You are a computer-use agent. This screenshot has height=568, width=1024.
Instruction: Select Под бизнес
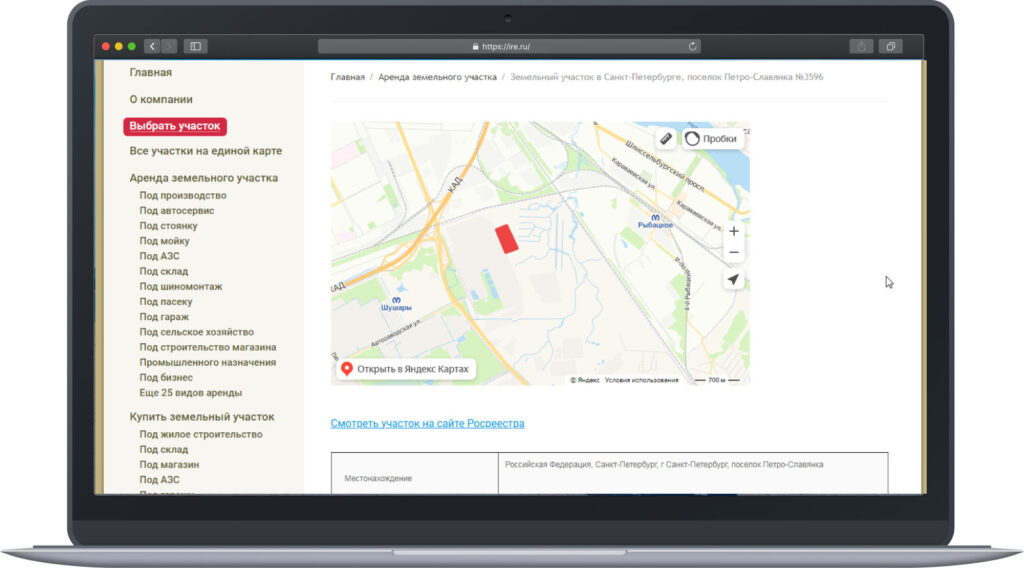coord(166,377)
